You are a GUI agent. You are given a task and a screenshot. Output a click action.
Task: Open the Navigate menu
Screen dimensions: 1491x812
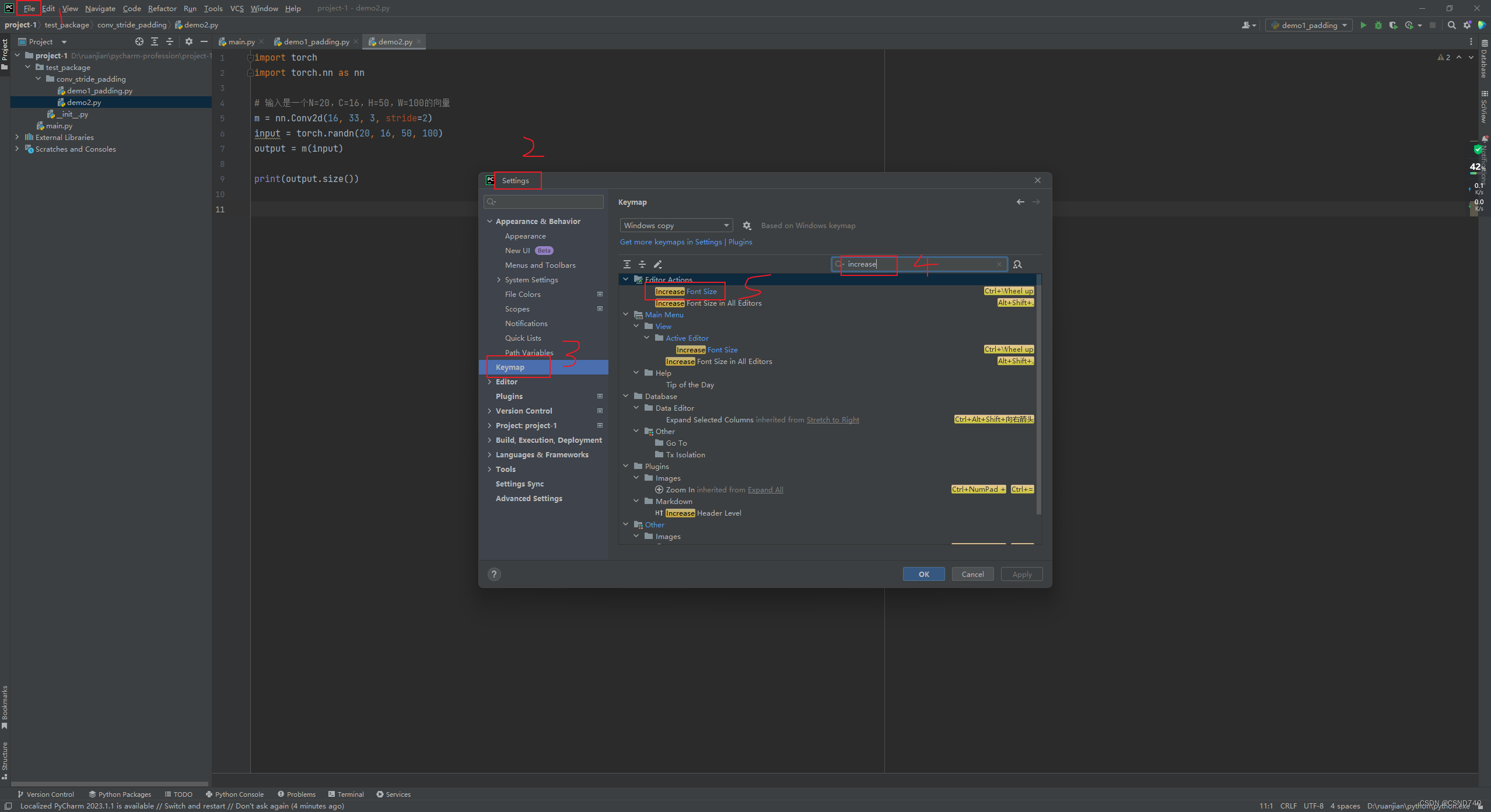100,8
